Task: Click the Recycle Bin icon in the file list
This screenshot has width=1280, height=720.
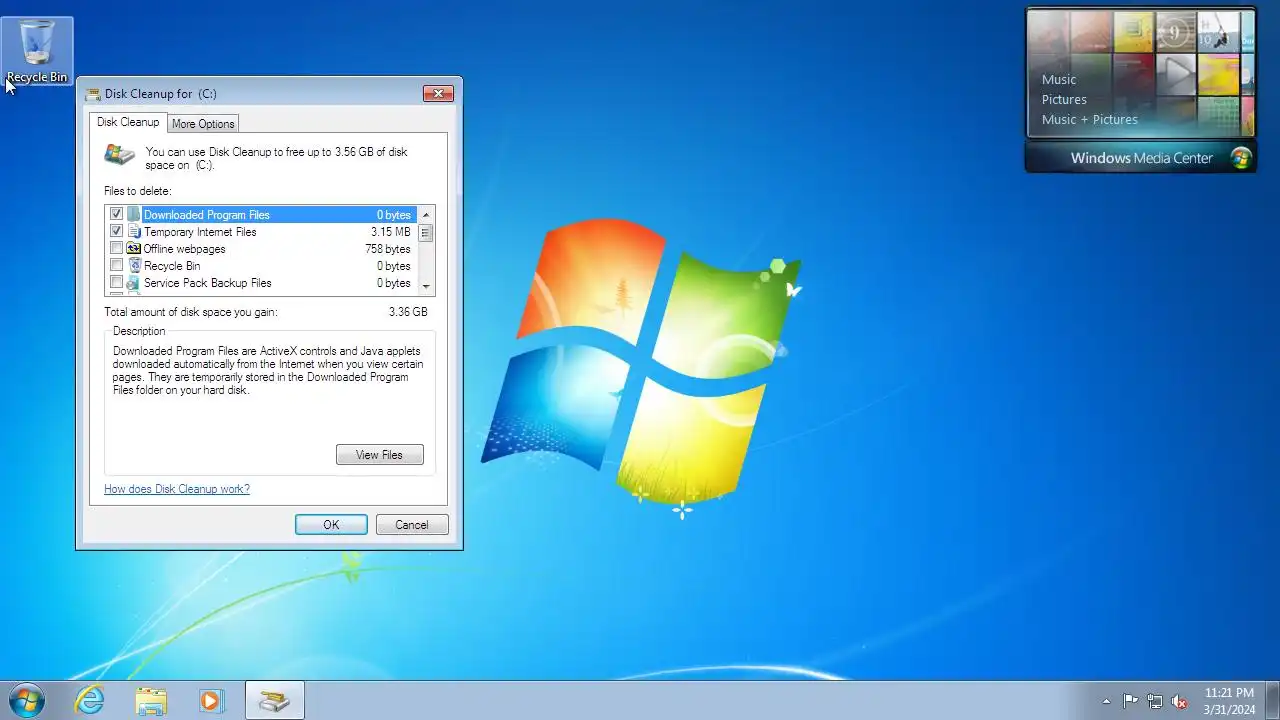Action: 134,266
